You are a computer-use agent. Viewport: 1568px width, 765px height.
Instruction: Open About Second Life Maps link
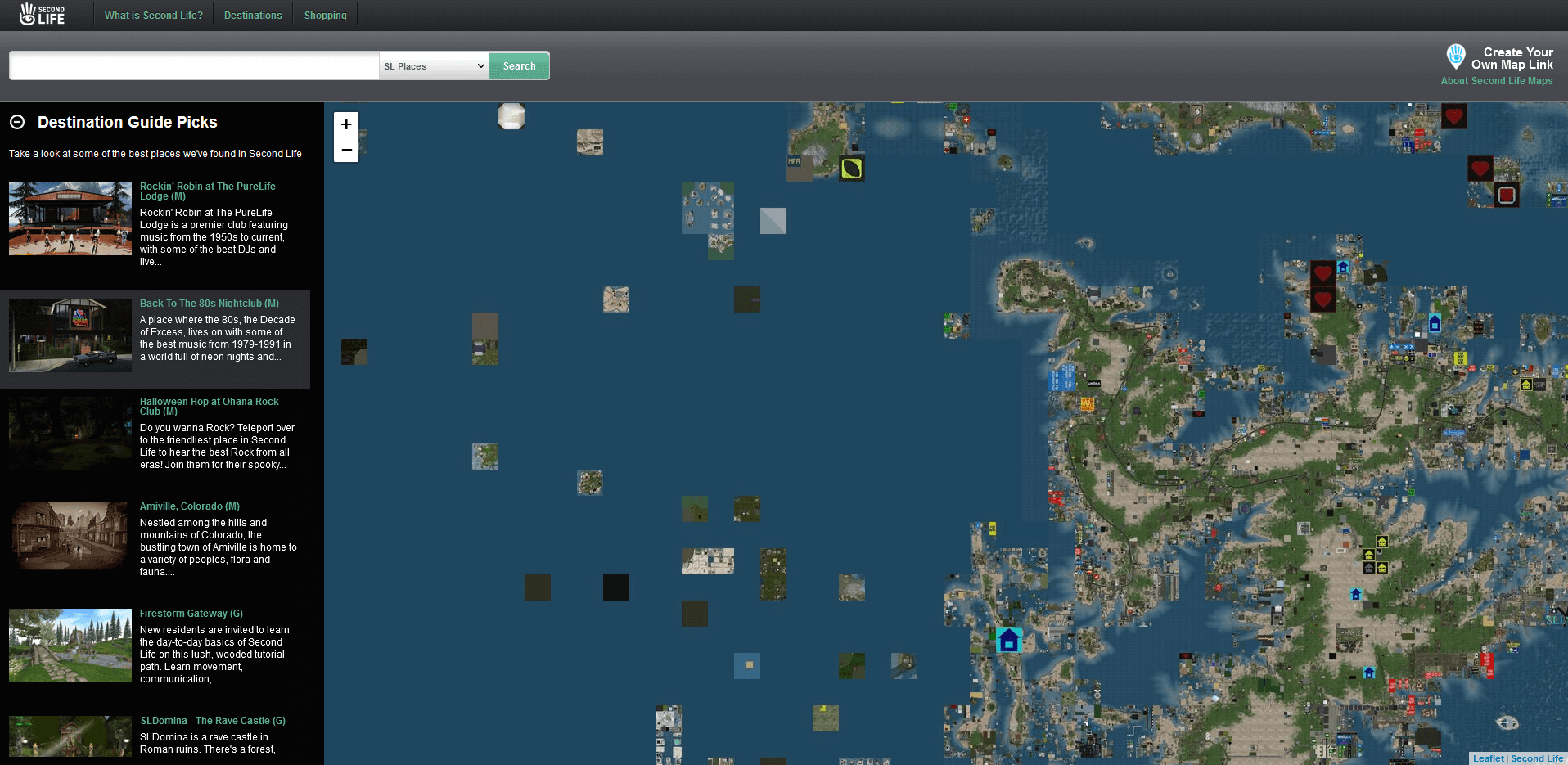pyautogui.click(x=1497, y=81)
